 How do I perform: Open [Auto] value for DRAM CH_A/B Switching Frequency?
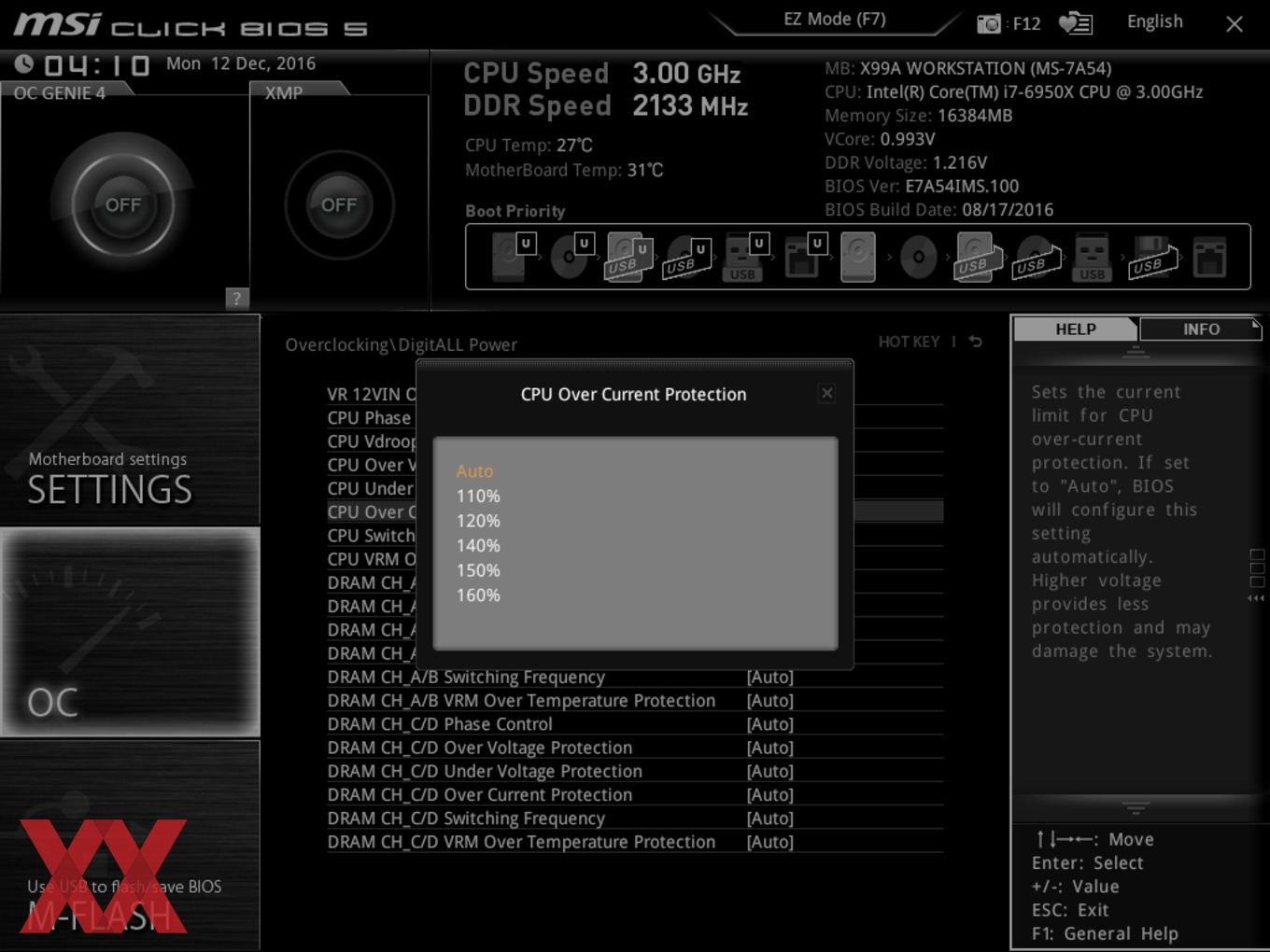click(x=769, y=677)
